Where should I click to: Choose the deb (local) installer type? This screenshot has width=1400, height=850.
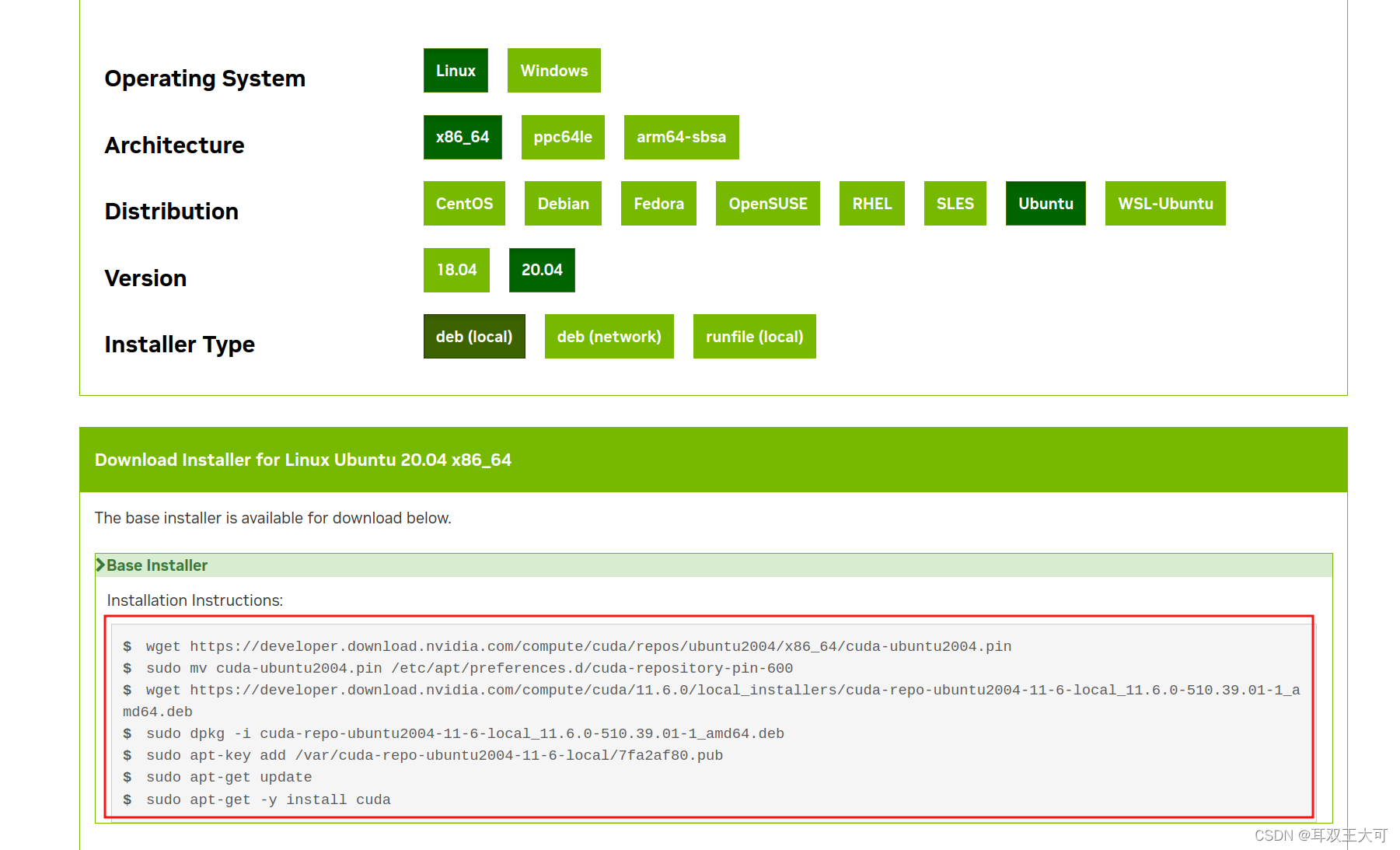pos(474,337)
